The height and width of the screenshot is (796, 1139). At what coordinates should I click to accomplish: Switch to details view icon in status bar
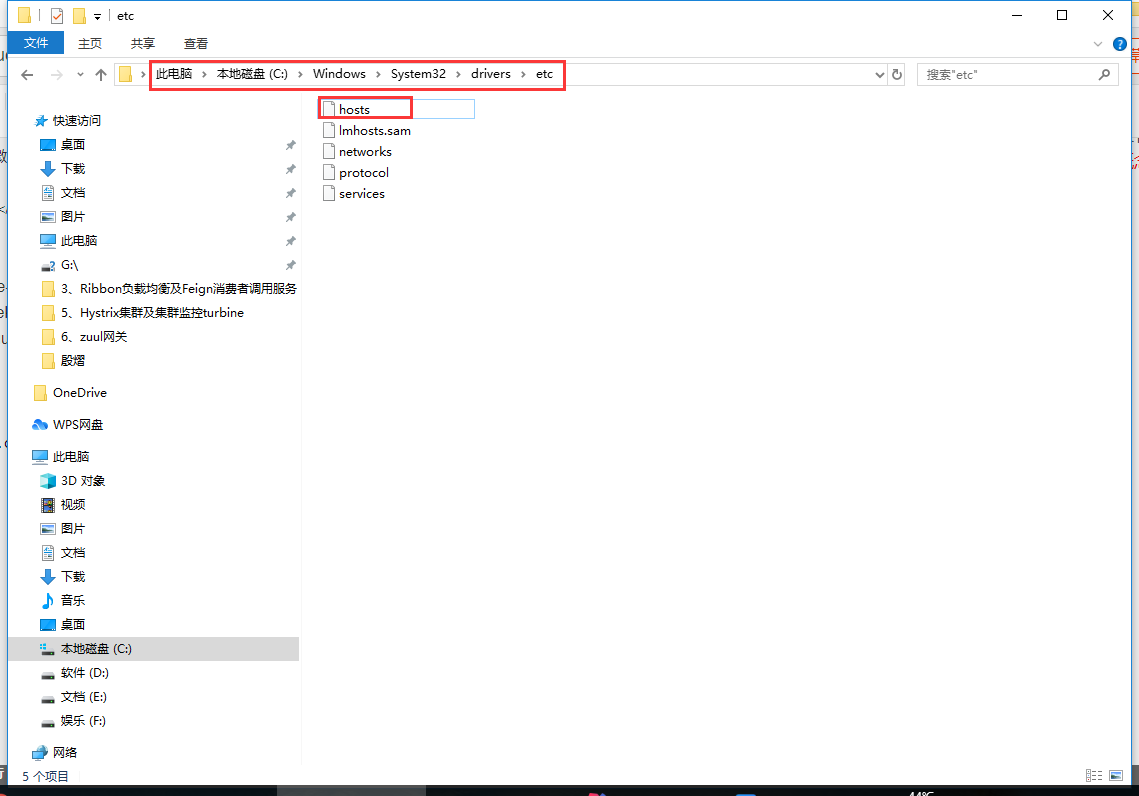point(1094,776)
